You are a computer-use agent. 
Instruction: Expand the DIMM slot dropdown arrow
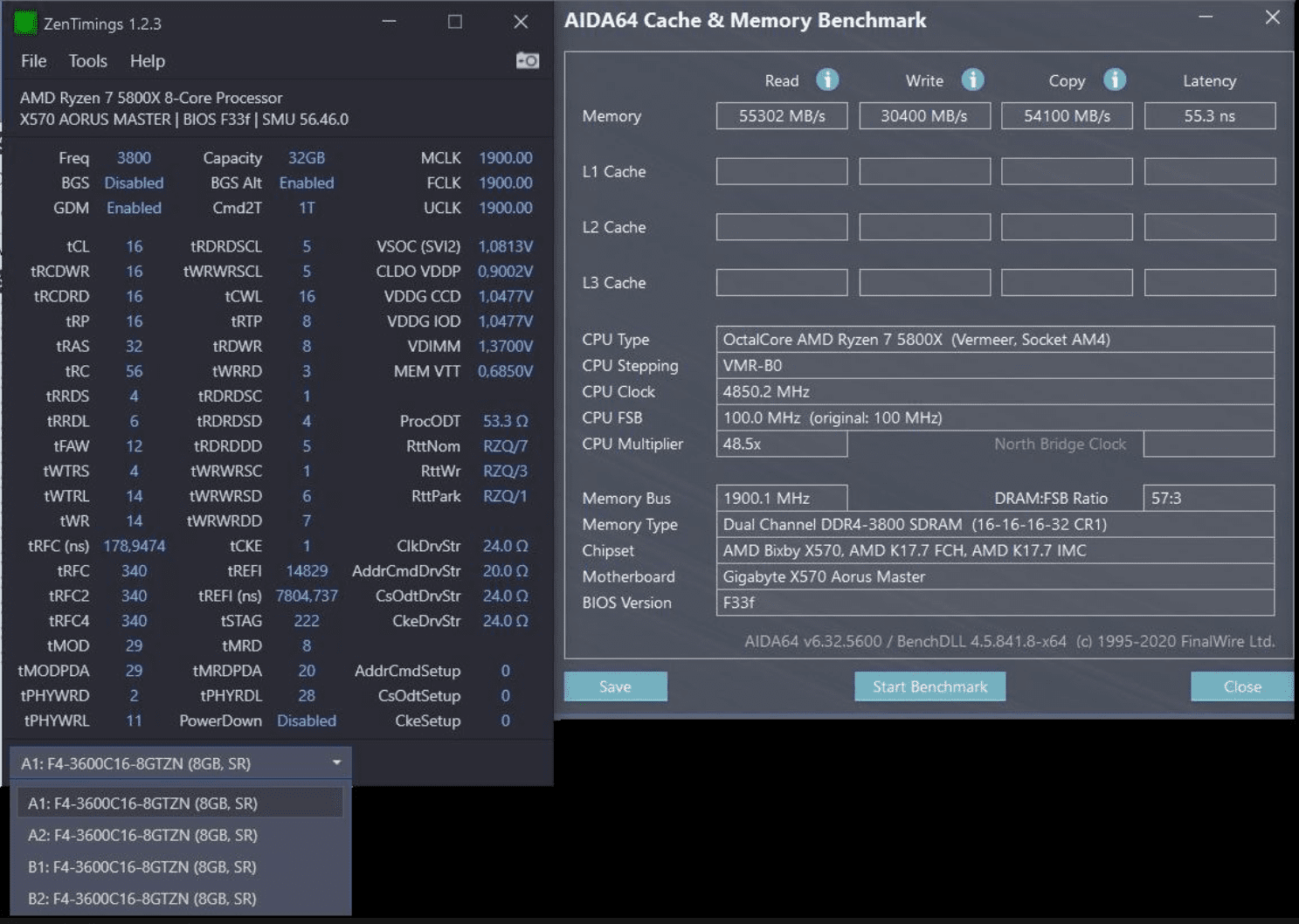(336, 762)
